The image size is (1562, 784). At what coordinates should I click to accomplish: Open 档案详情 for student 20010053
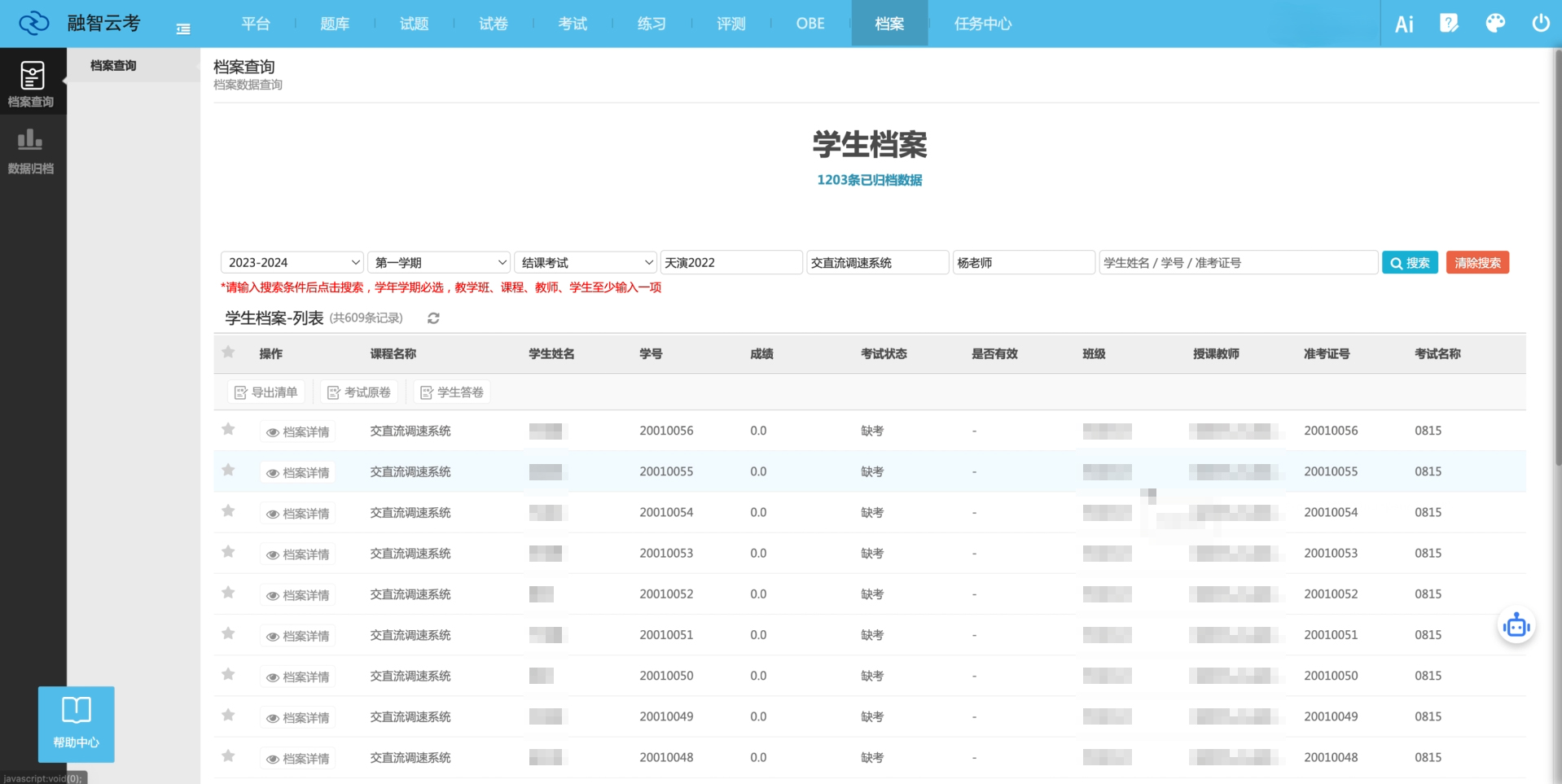[298, 554]
